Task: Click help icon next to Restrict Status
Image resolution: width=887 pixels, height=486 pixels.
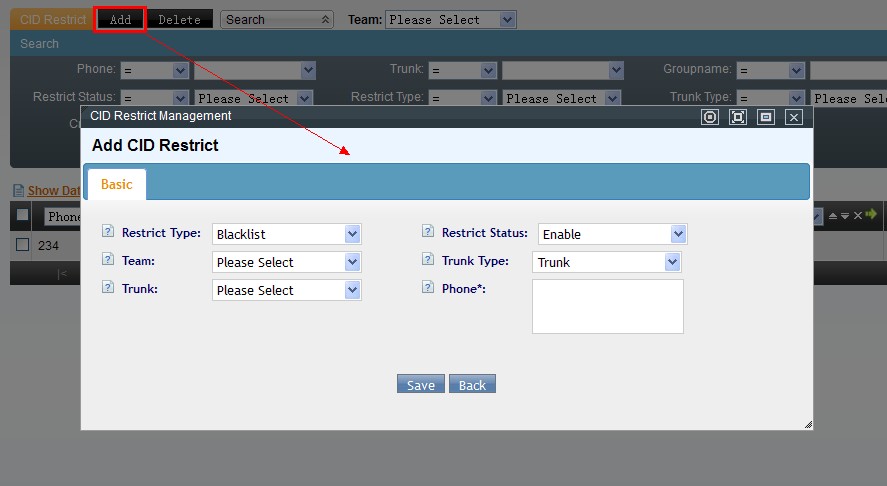Action: tap(428, 232)
